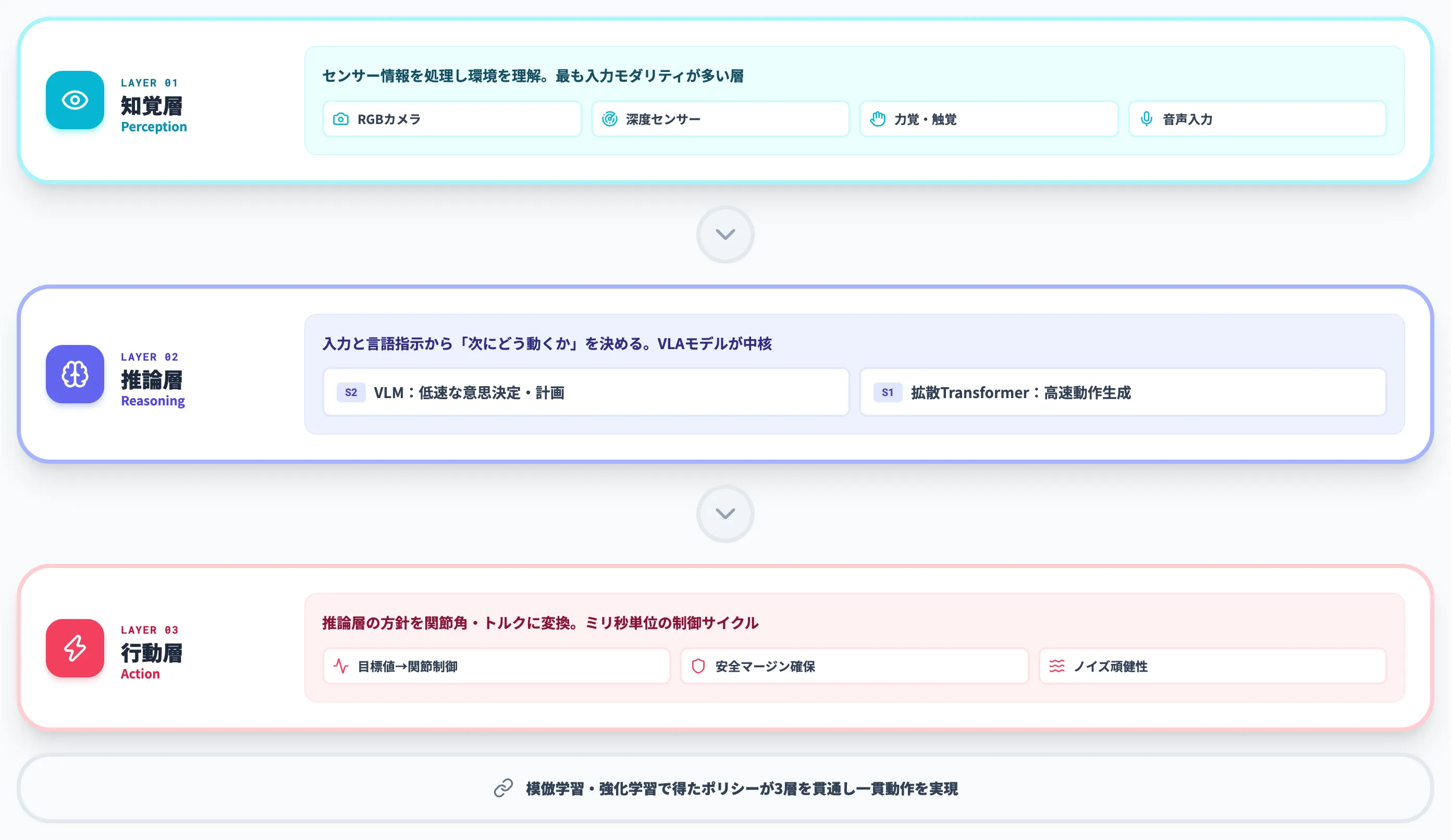
Task: Click the 行動層 heading
Action: 152,653
